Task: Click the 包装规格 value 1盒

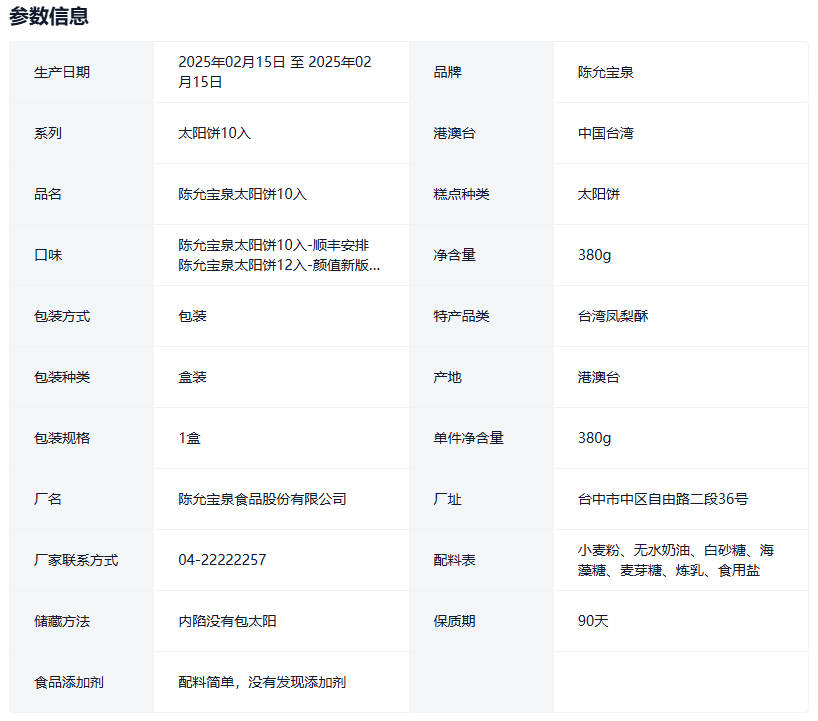Action: (x=189, y=438)
